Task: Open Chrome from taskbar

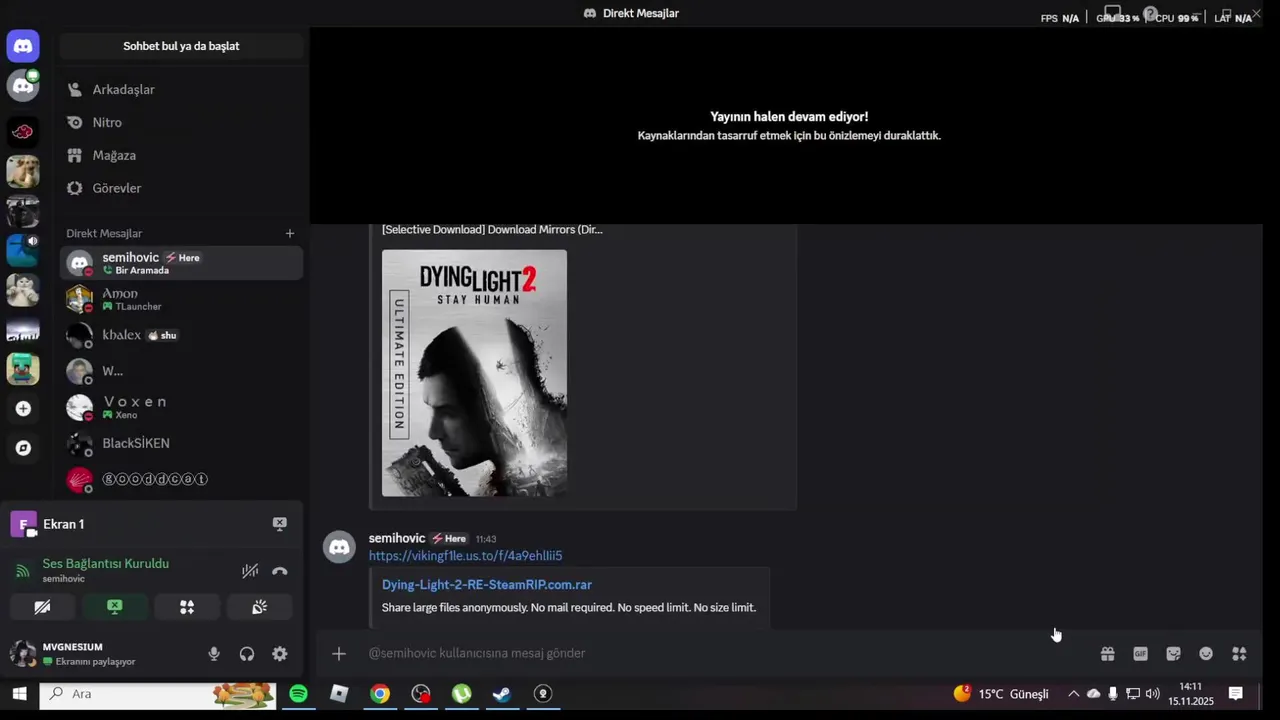Action: click(380, 694)
